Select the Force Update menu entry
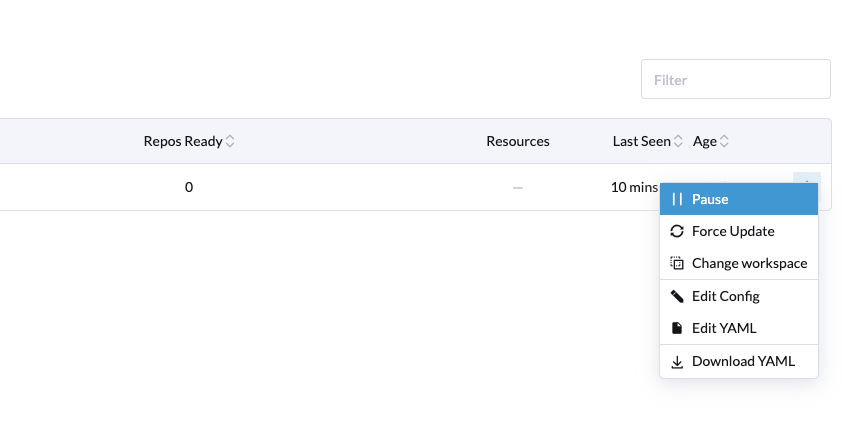Viewport: 842px width, 436px height. (x=733, y=231)
